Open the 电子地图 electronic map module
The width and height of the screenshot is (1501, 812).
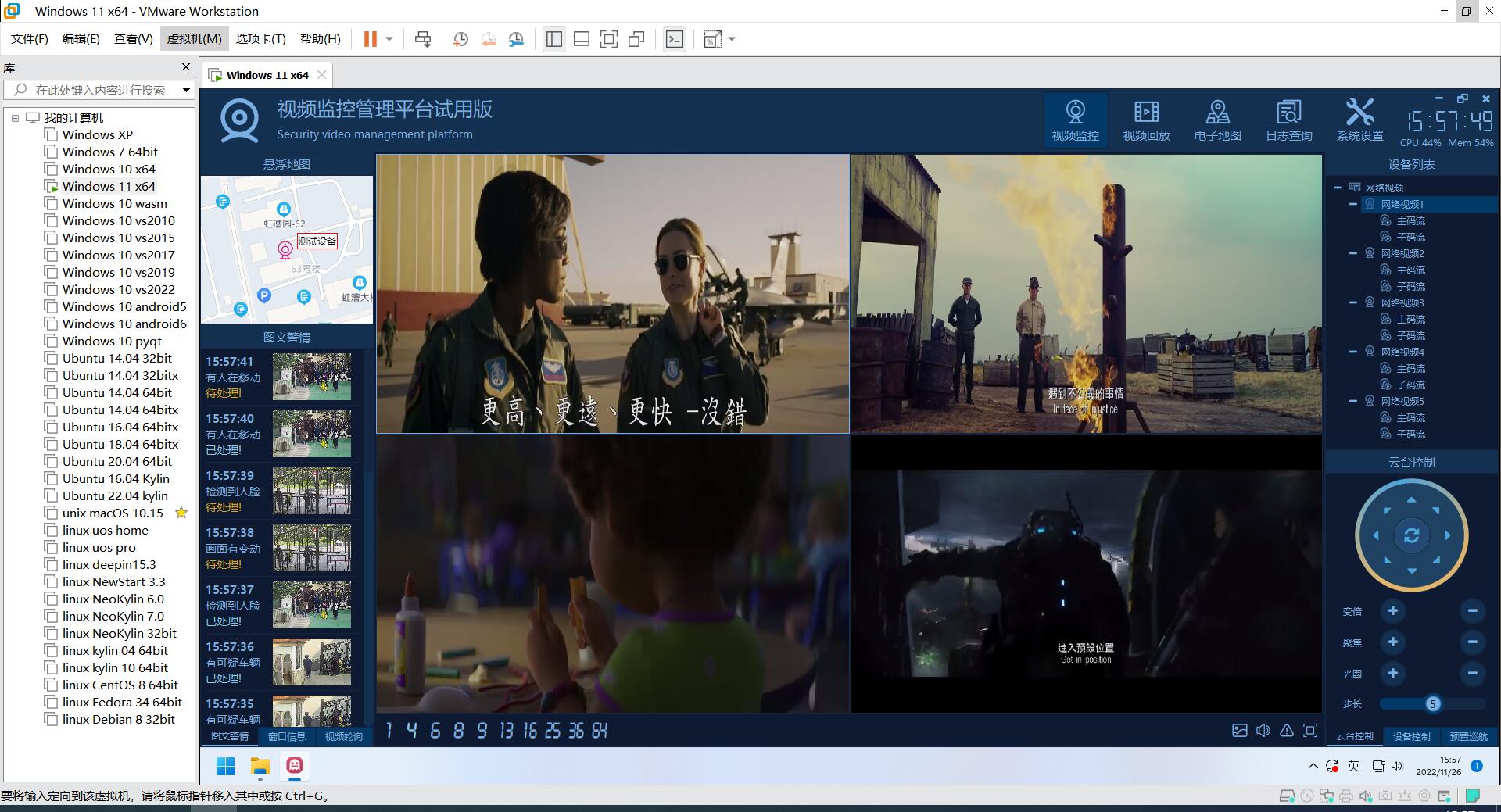pos(1217,120)
